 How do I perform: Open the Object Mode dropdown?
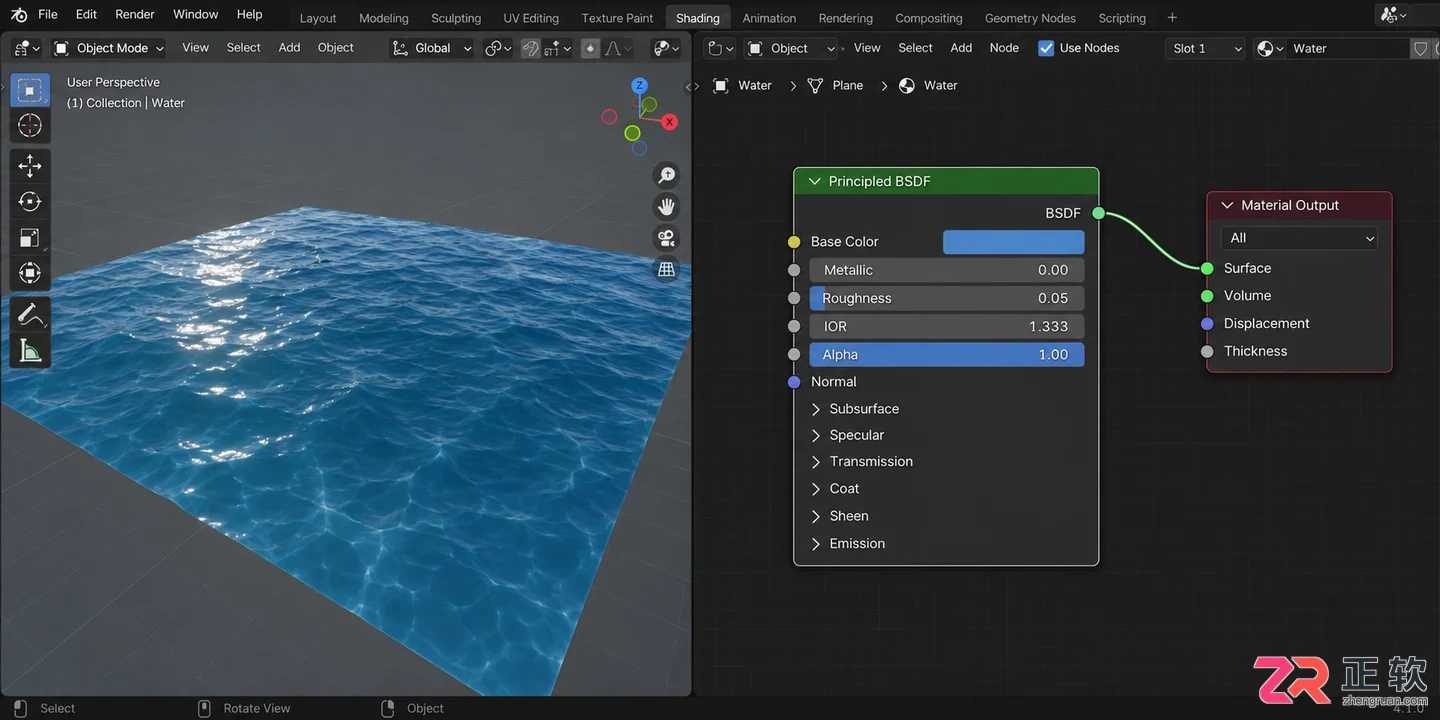pos(108,48)
